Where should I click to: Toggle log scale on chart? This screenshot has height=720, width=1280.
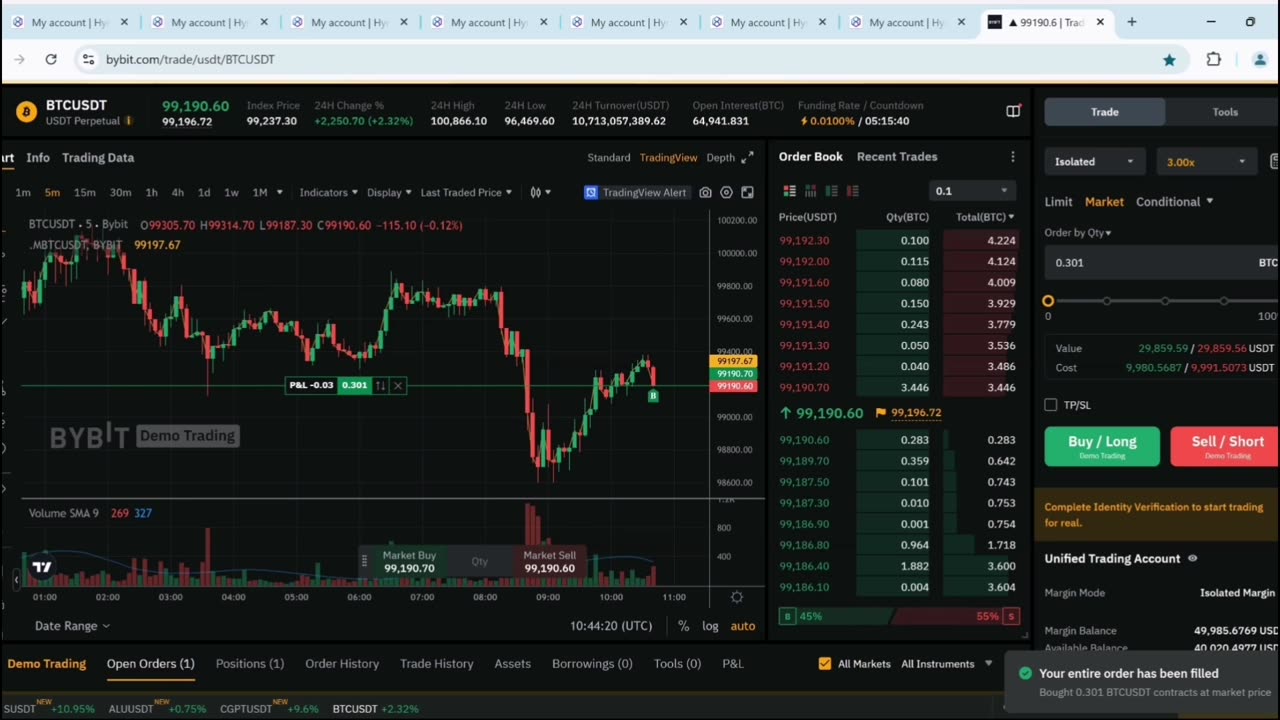(x=710, y=626)
